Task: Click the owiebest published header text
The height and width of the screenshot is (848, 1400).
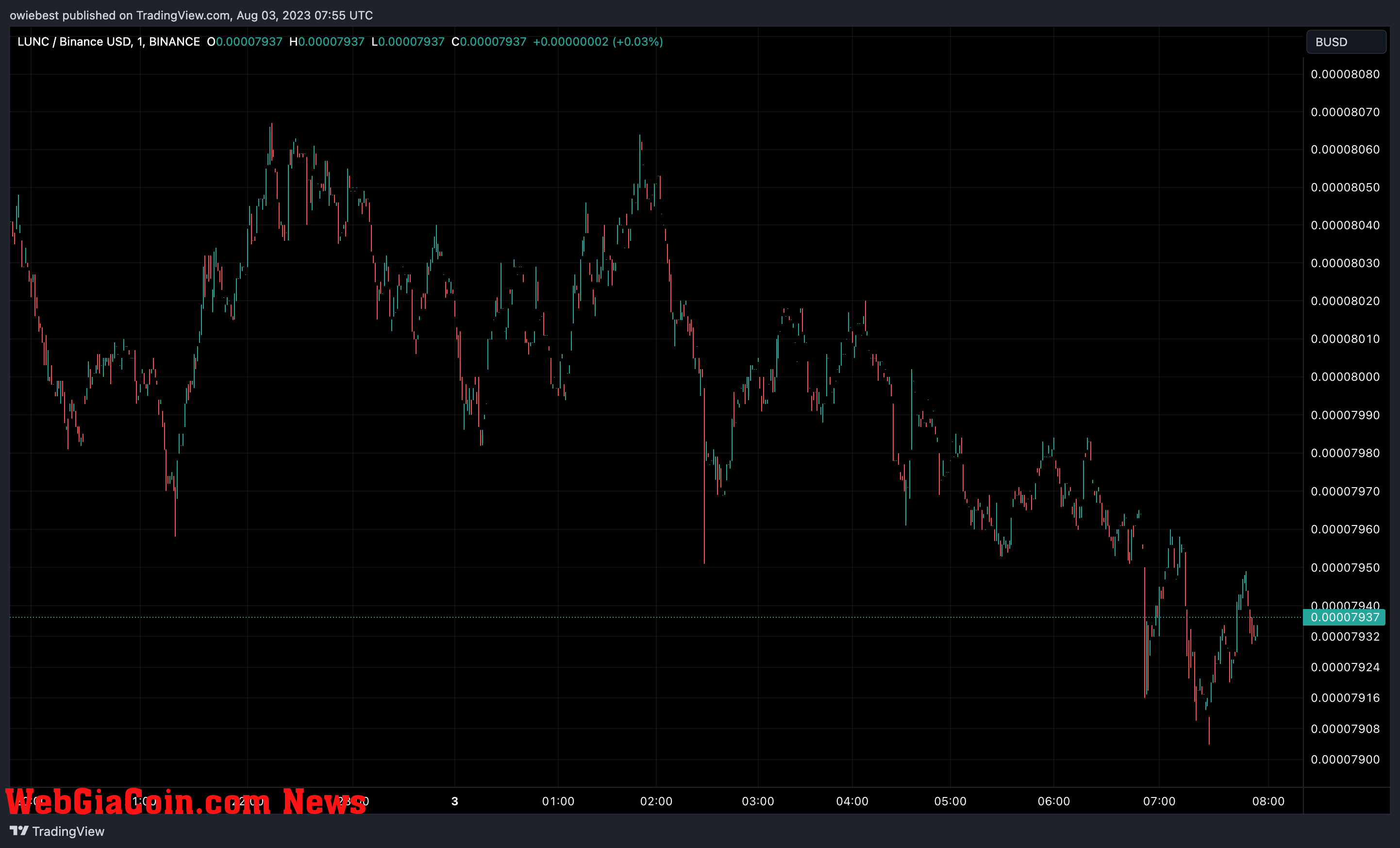Action: point(191,16)
